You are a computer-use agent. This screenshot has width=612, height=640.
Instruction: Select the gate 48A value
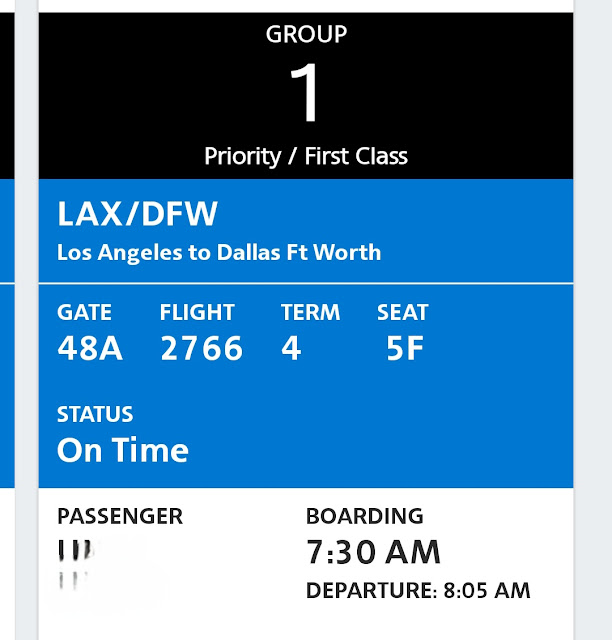[x=90, y=349]
